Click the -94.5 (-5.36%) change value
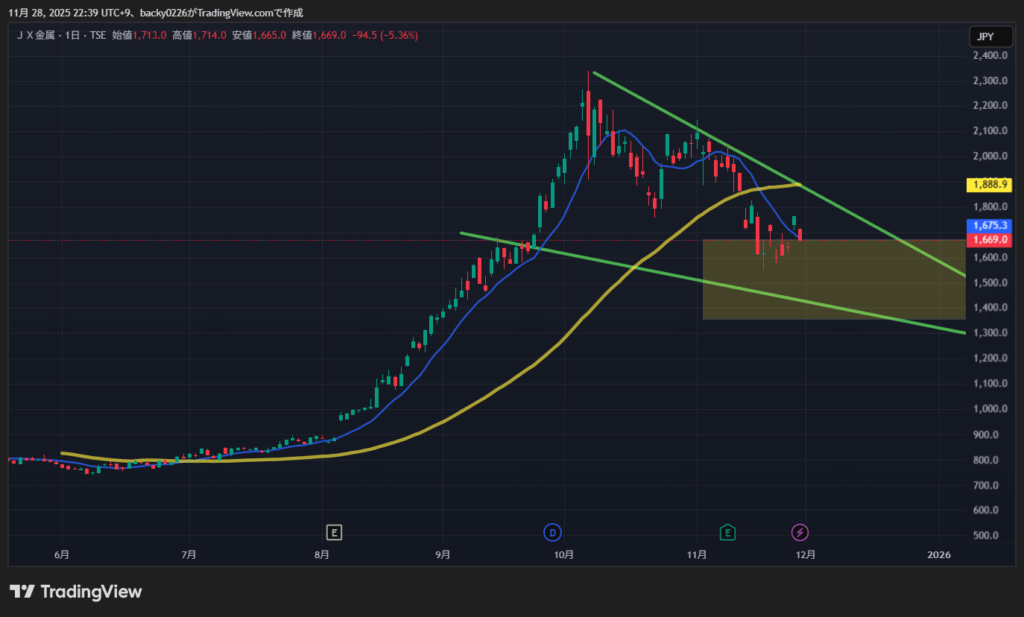Screen dimensions: 1024x617 pyautogui.click(x=385, y=35)
